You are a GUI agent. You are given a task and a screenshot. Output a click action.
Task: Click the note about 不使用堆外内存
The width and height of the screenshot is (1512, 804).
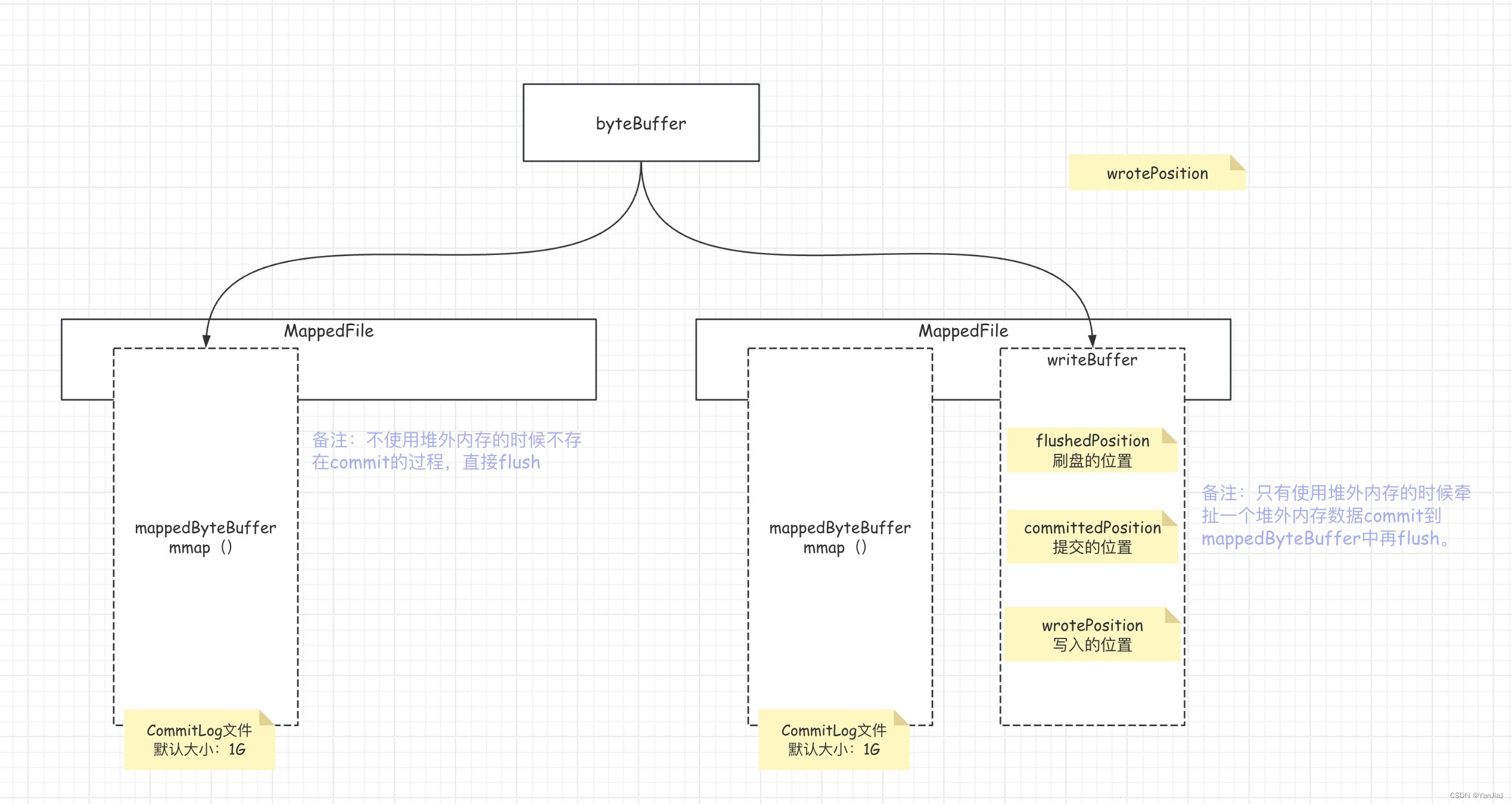(x=446, y=451)
